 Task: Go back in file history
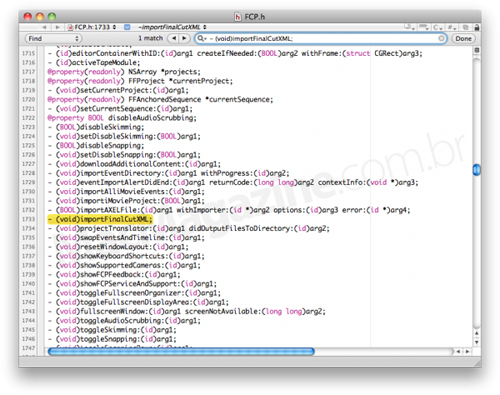[x=44, y=27]
